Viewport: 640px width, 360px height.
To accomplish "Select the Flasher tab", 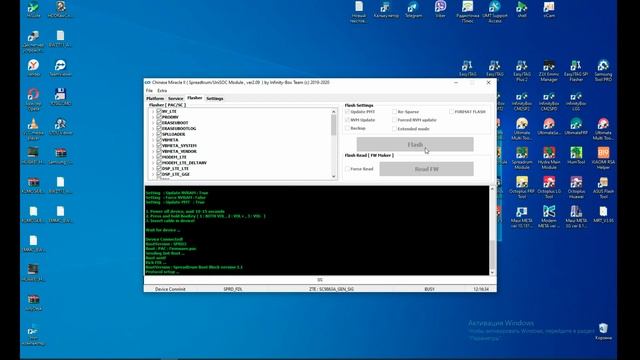I will coord(195,98).
